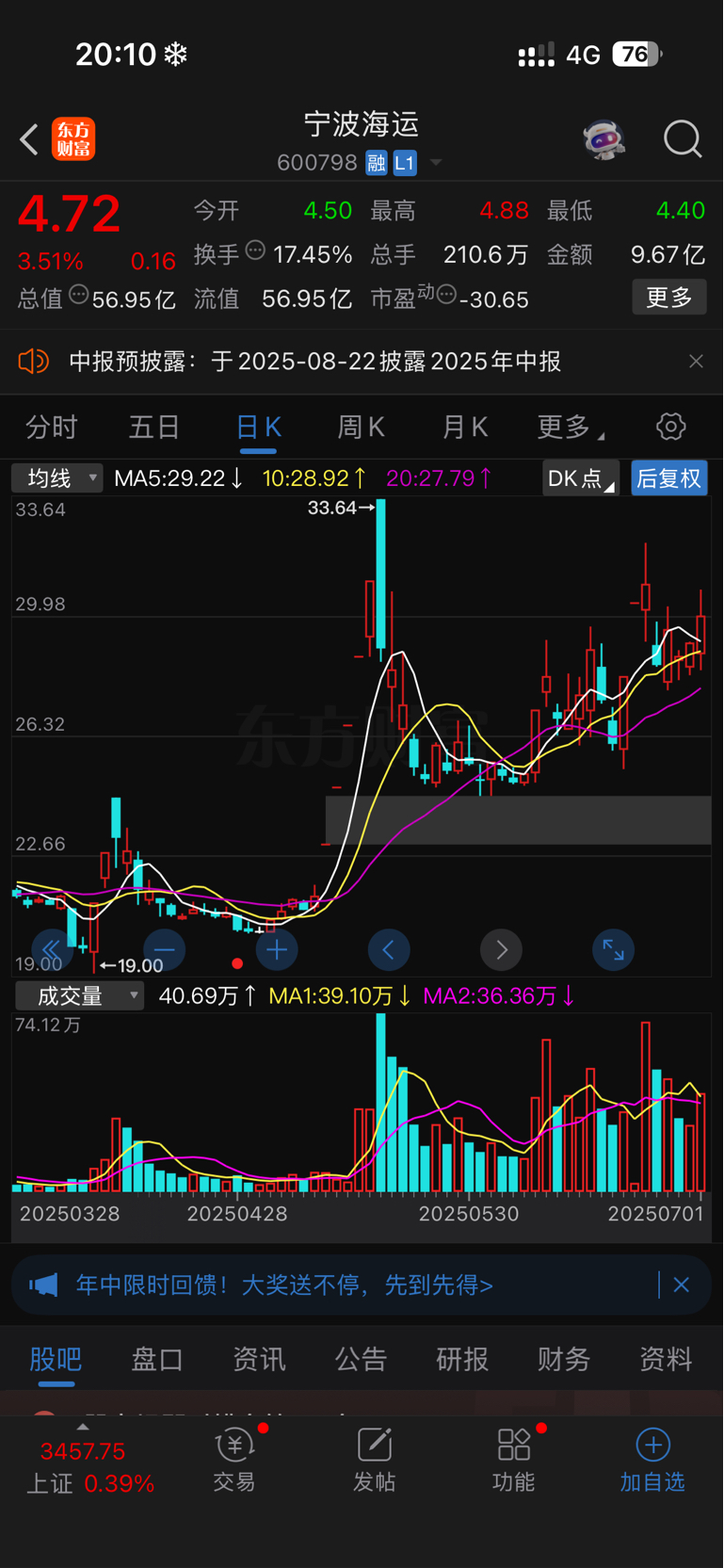
Task: Tap the 融 margin badge
Action: click(x=377, y=163)
